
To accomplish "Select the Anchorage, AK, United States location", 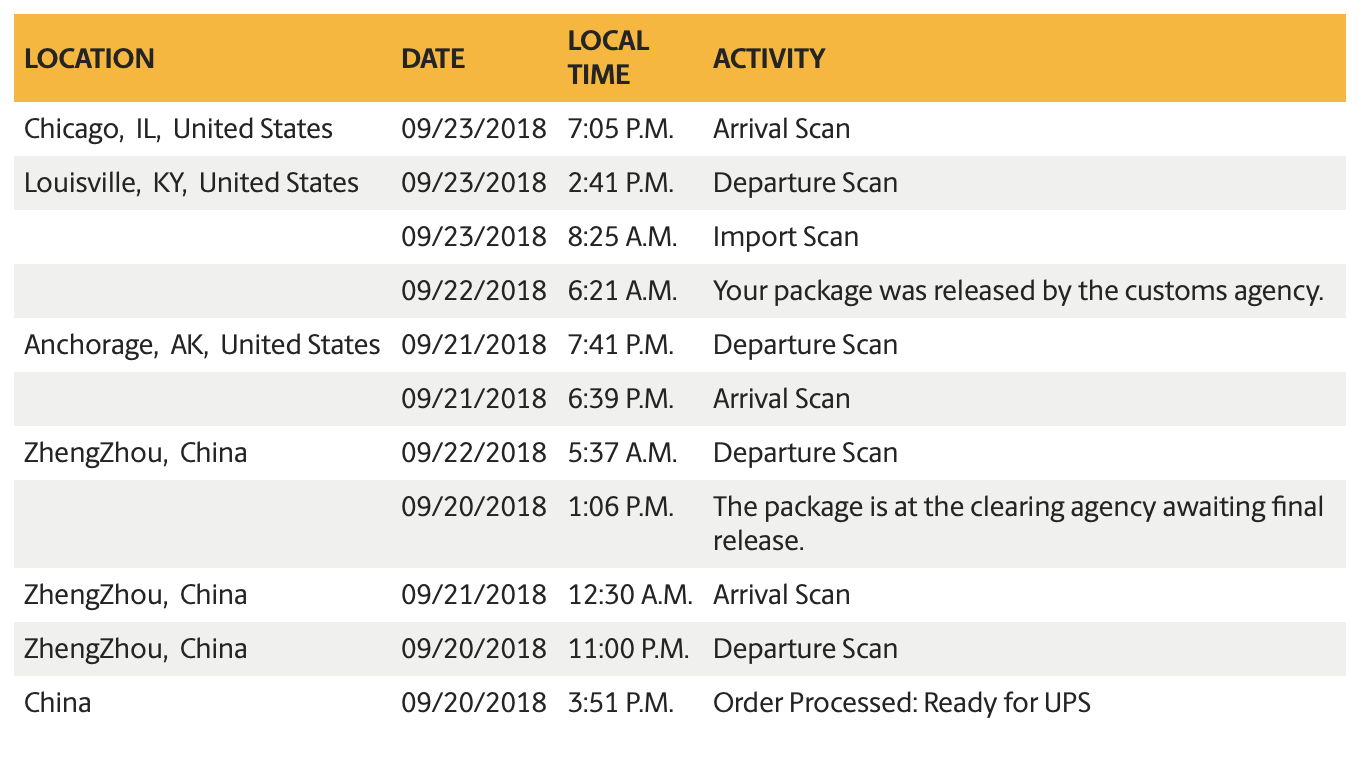I will (x=202, y=345).
